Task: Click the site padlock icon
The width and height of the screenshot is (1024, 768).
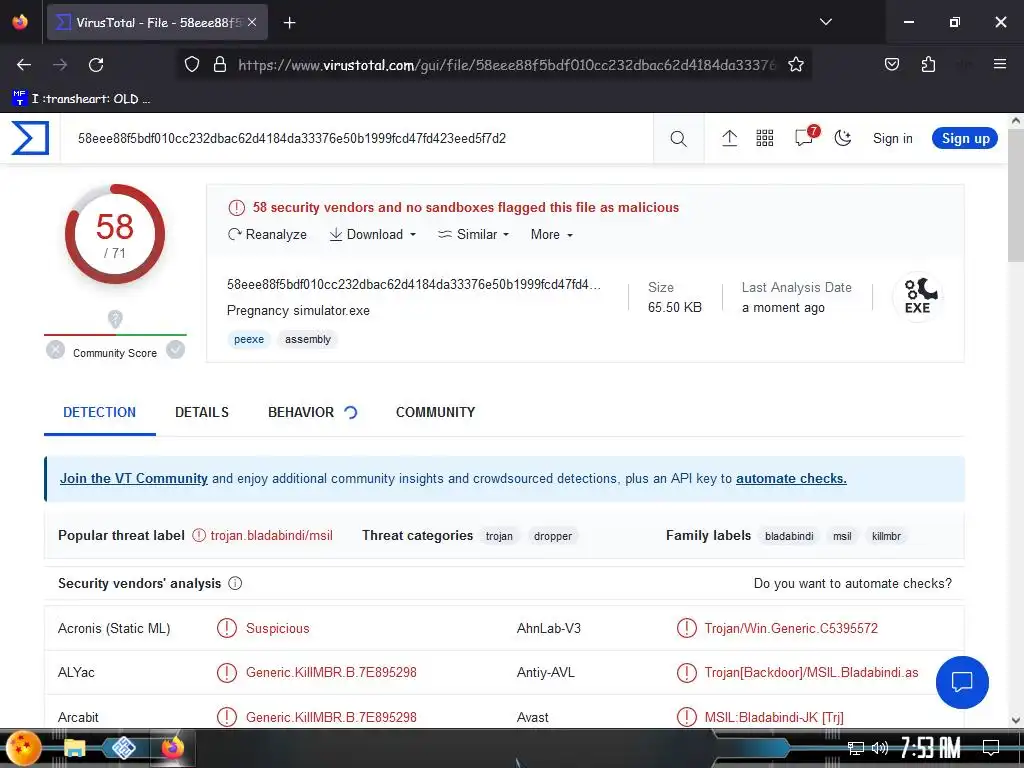Action: [220, 64]
